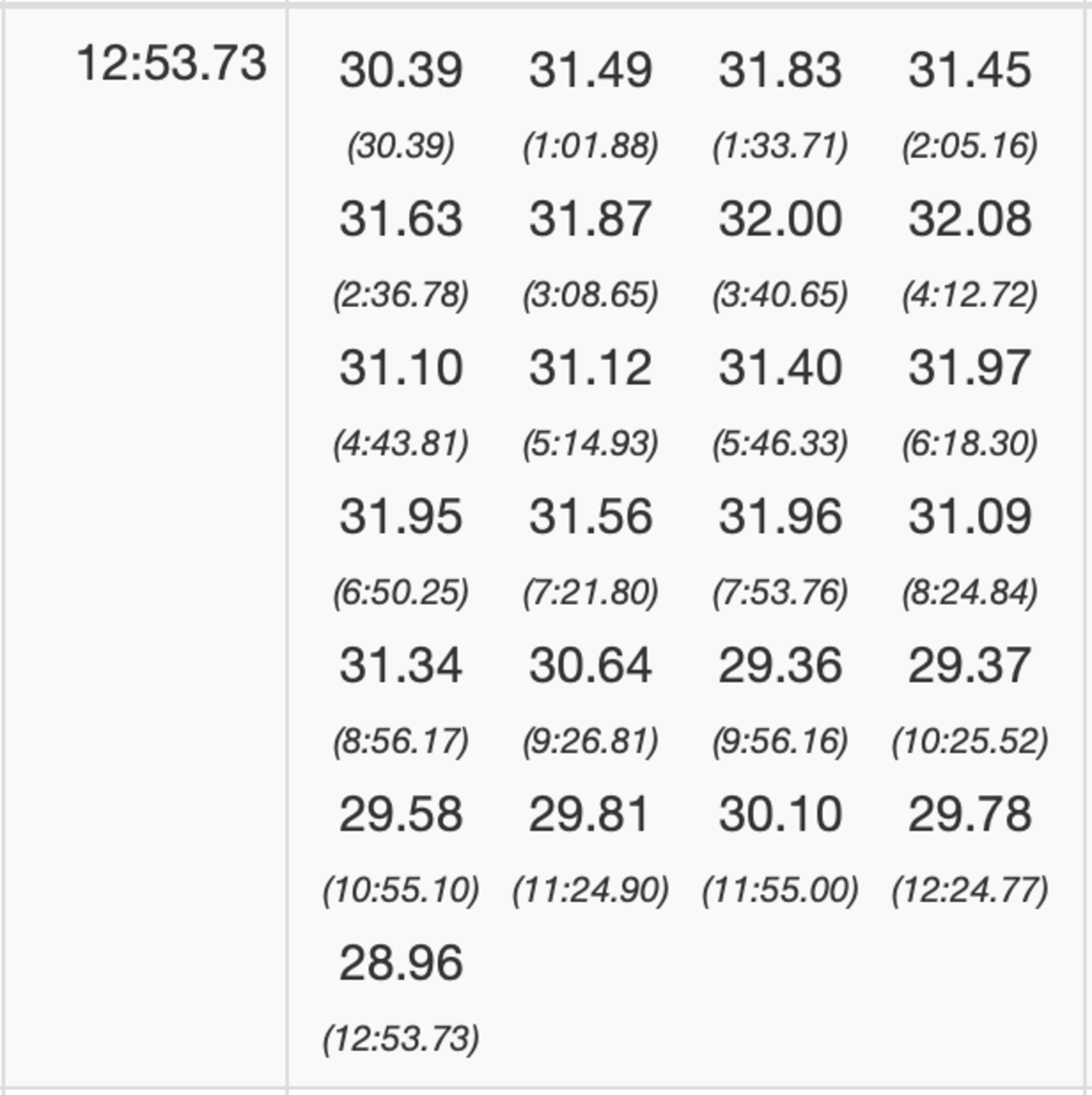Click final cumulative time (12:53.73)
Viewport: 1092px width, 1095px height.
(x=401, y=1039)
